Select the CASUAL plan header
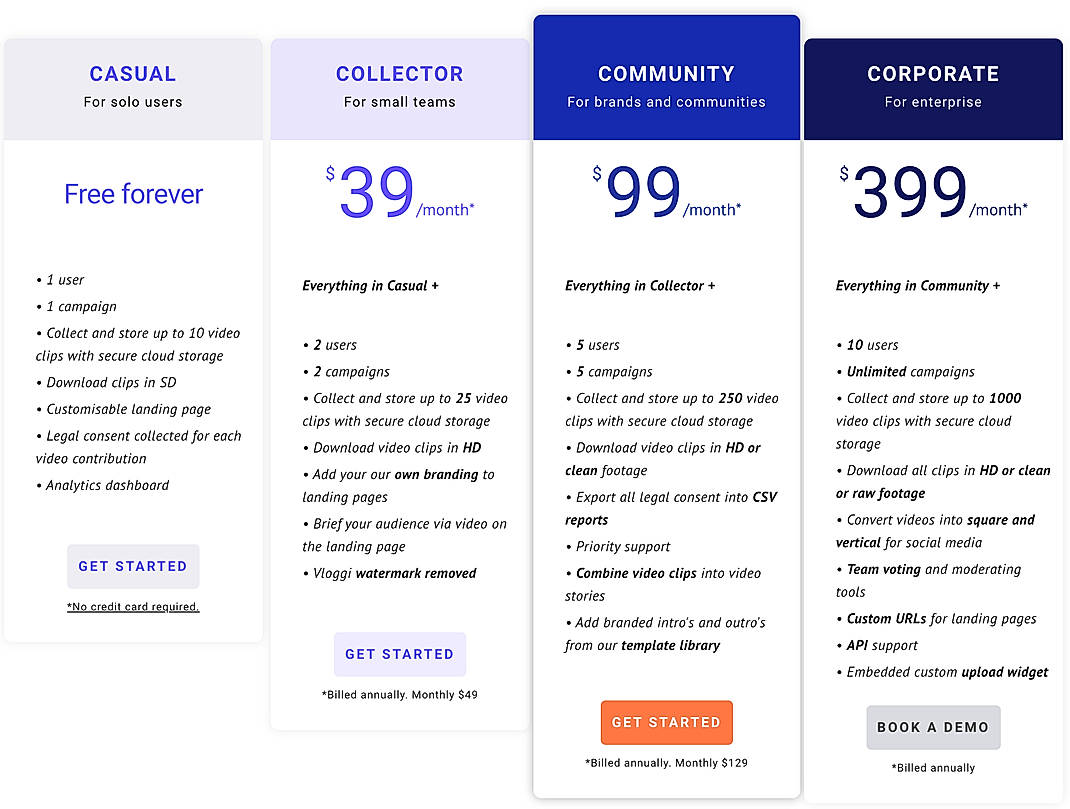 point(133,73)
